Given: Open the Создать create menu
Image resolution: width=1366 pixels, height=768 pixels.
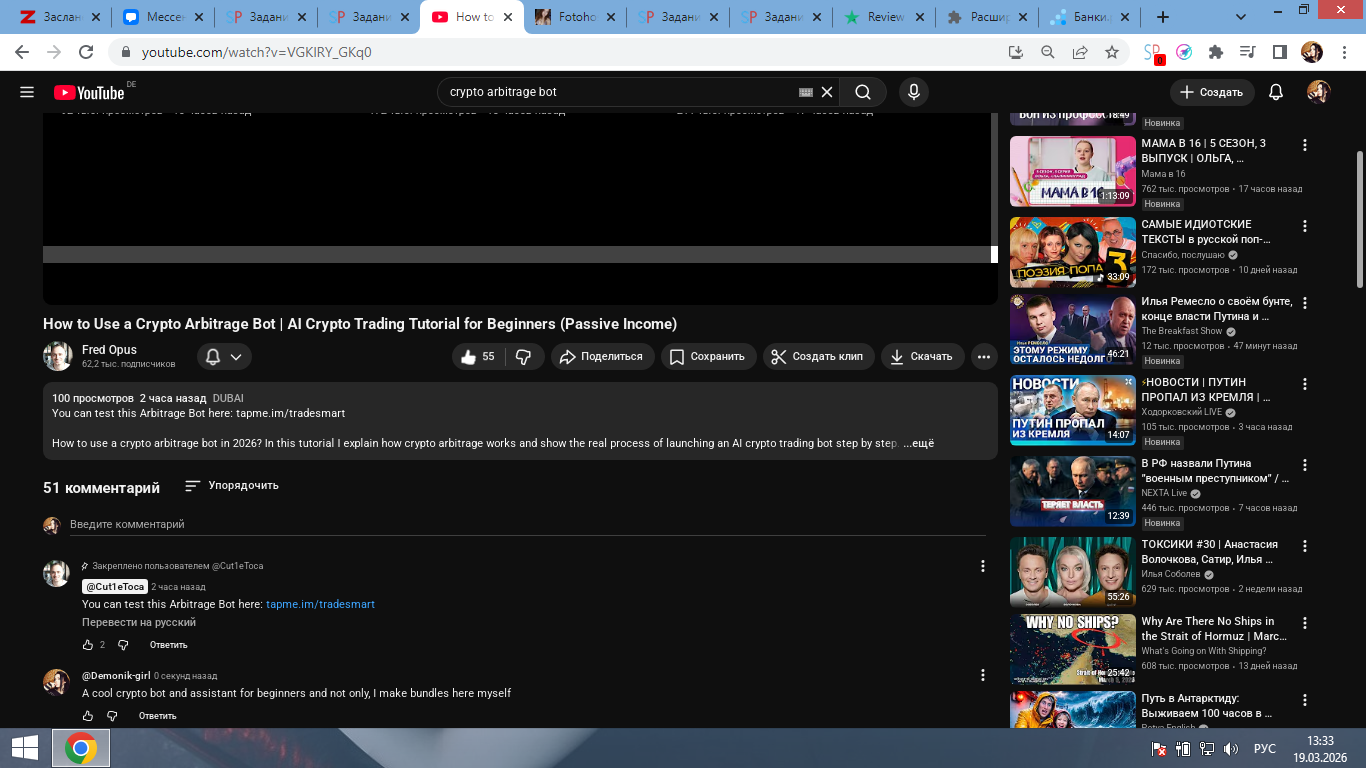Looking at the screenshot, I should click(1212, 92).
